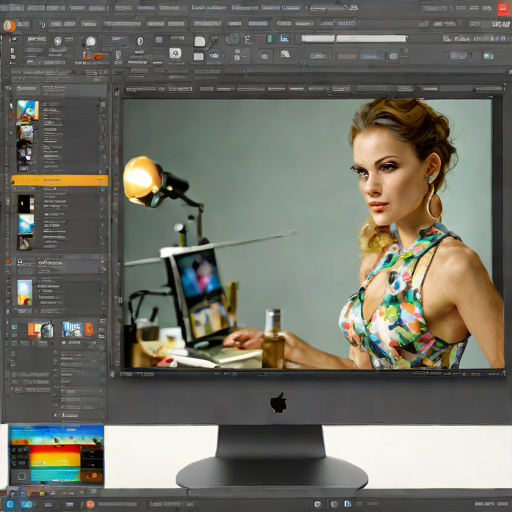Click the white rounded-square icon in upper toolbar
The height and width of the screenshot is (512, 512).
tap(200, 42)
